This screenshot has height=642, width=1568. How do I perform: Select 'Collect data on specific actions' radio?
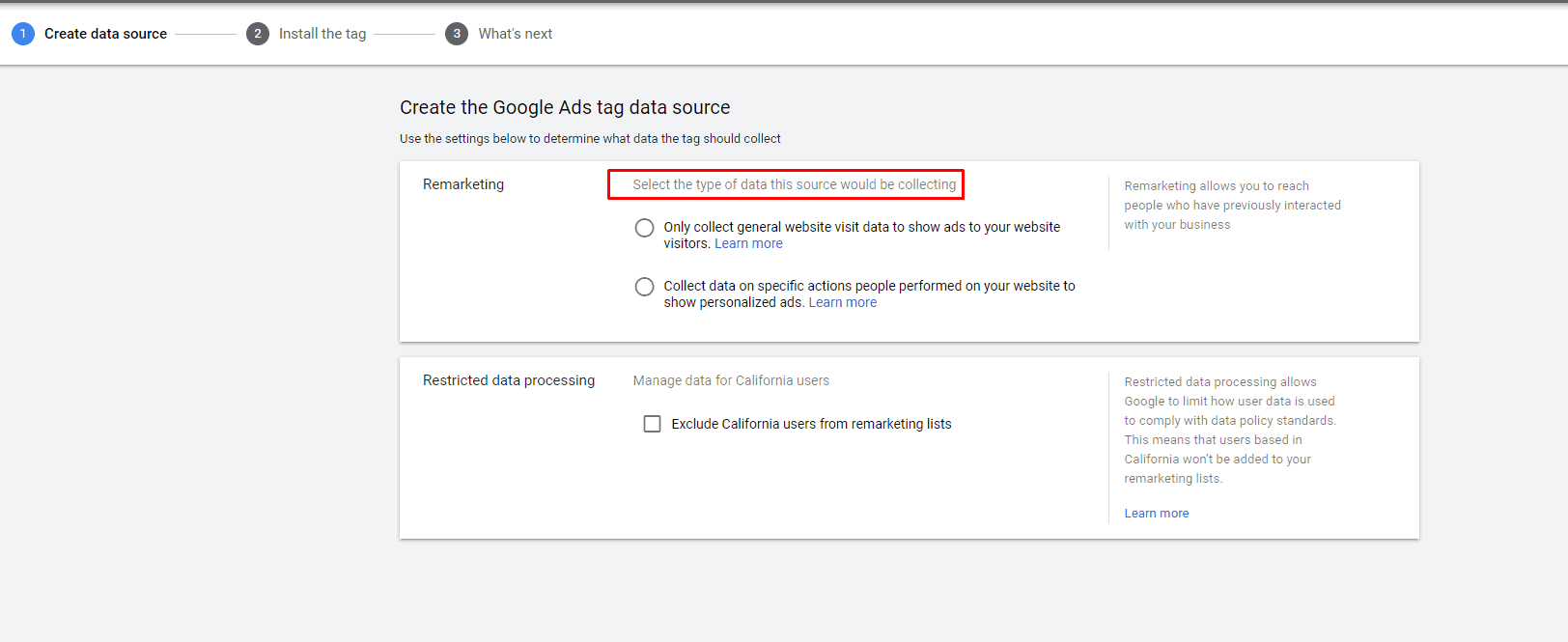coord(644,287)
